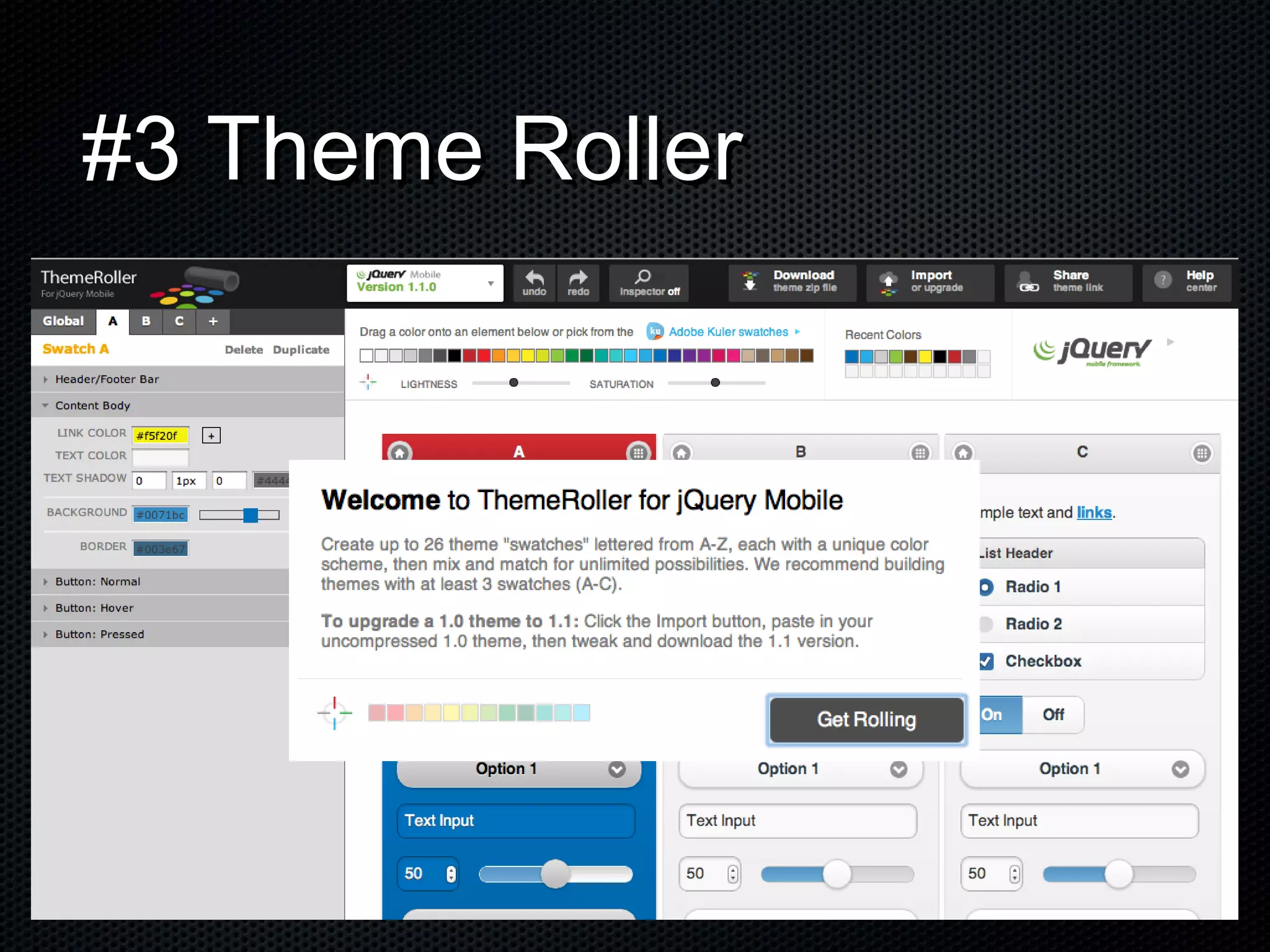Click the Get Rolling button

[866, 720]
